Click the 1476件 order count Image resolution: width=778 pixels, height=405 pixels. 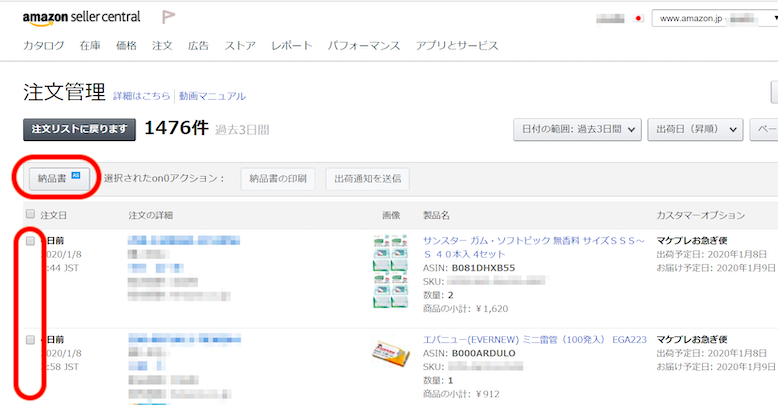pyautogui.click(x=176, y=128)
